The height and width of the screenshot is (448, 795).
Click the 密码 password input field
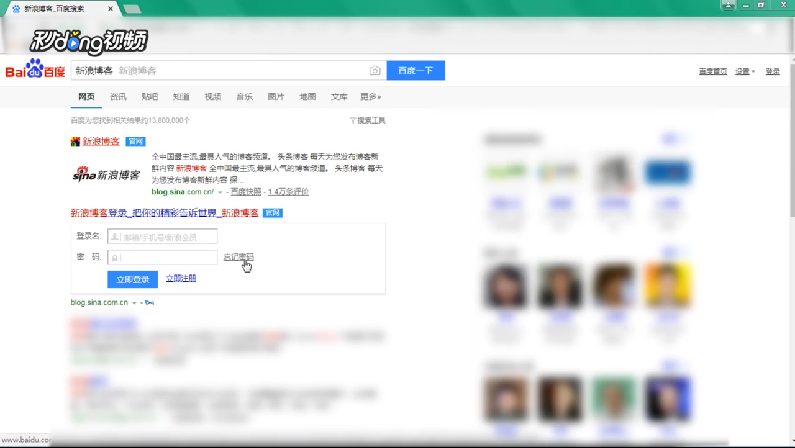tap(162, 257)
